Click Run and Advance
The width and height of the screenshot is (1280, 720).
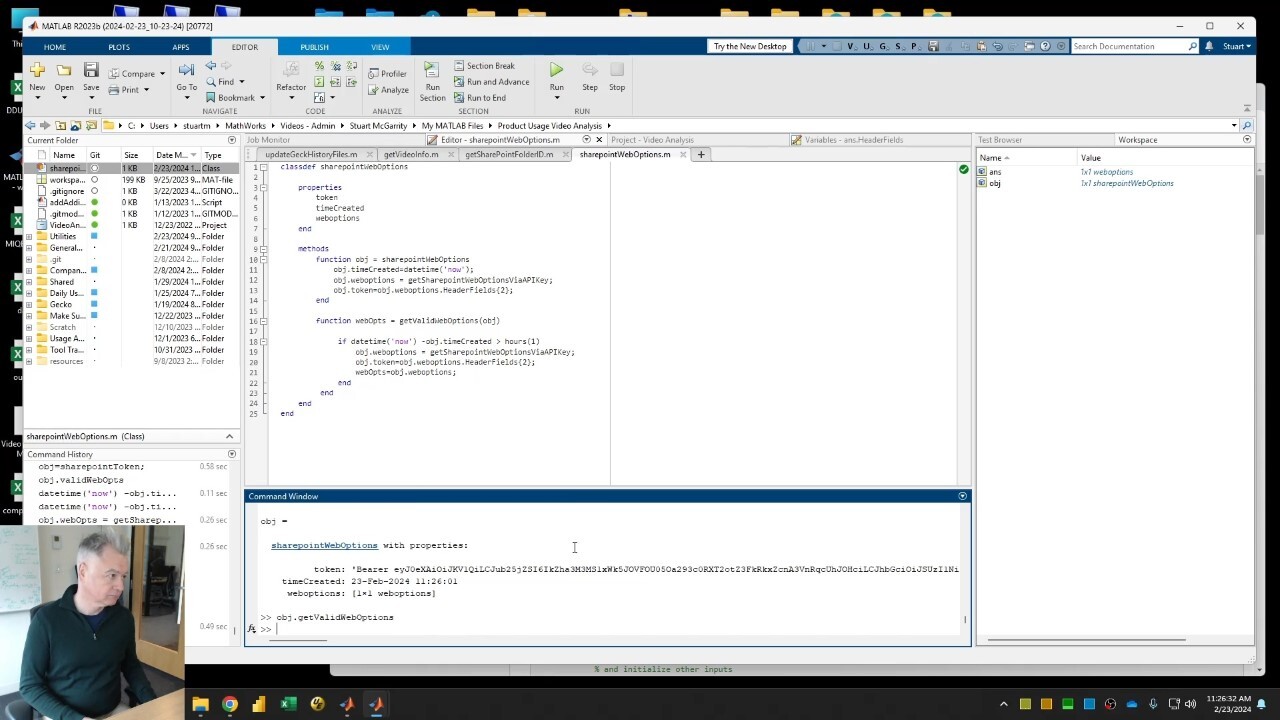pyautogui.click(x=491, y=82)
